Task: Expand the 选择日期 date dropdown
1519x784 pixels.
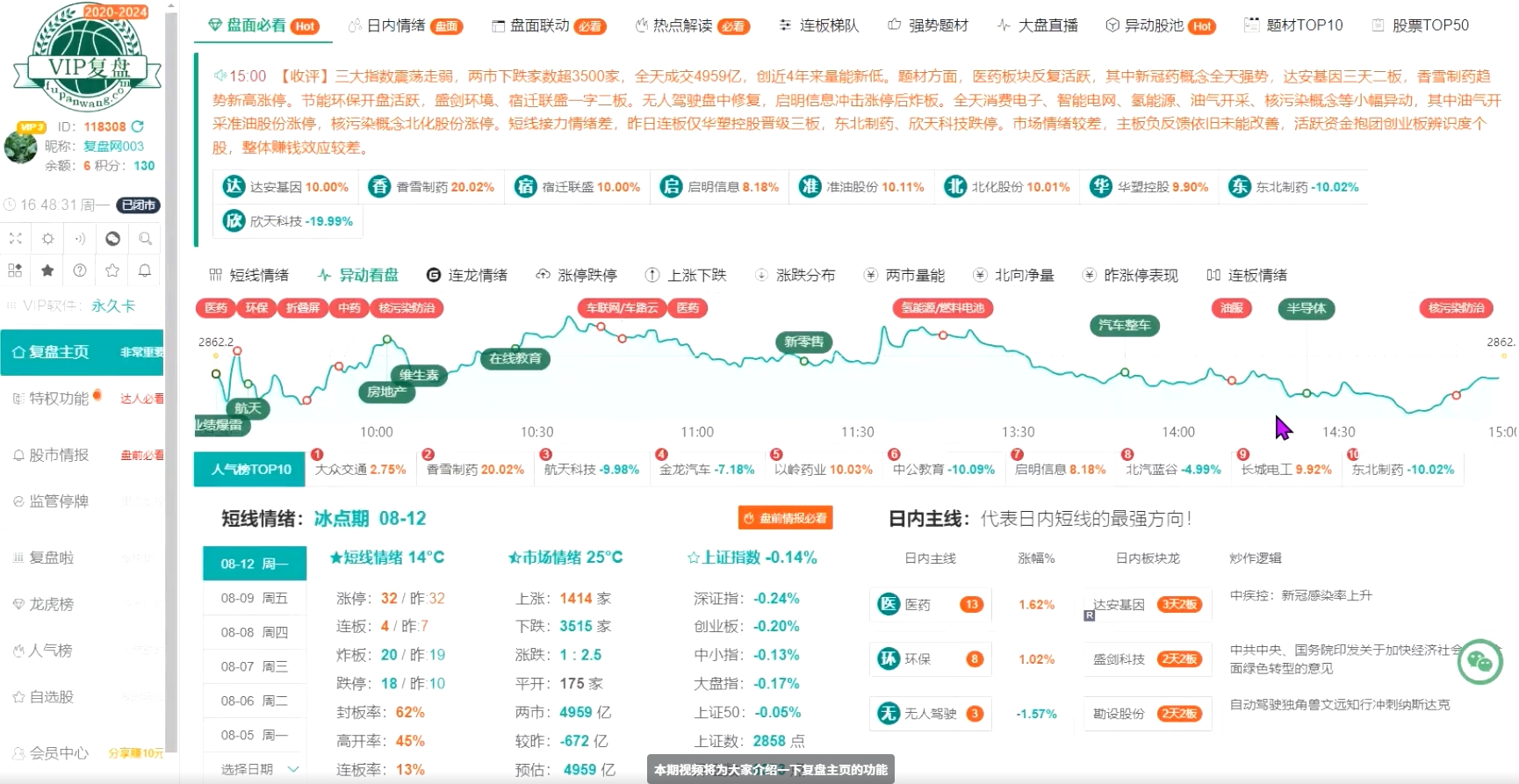Action: point(259,769)
